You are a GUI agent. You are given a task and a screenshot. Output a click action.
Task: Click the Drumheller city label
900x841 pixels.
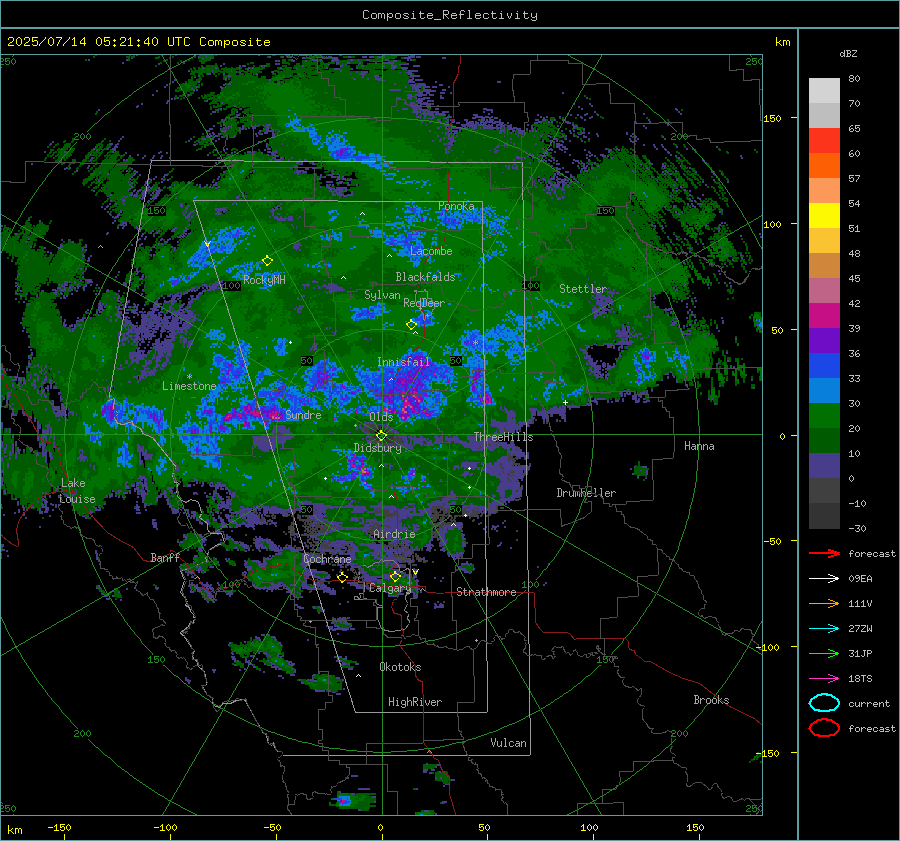tap(586, 493)
